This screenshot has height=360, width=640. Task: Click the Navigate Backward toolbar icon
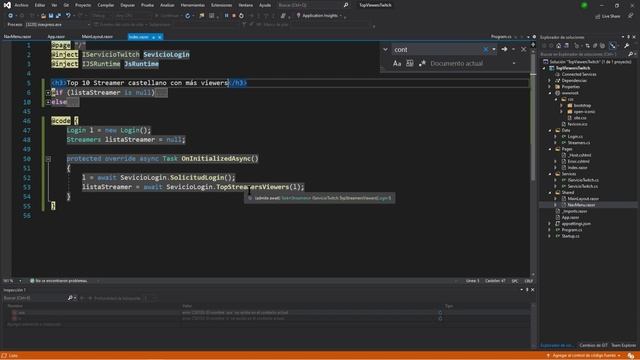[11, 16]
